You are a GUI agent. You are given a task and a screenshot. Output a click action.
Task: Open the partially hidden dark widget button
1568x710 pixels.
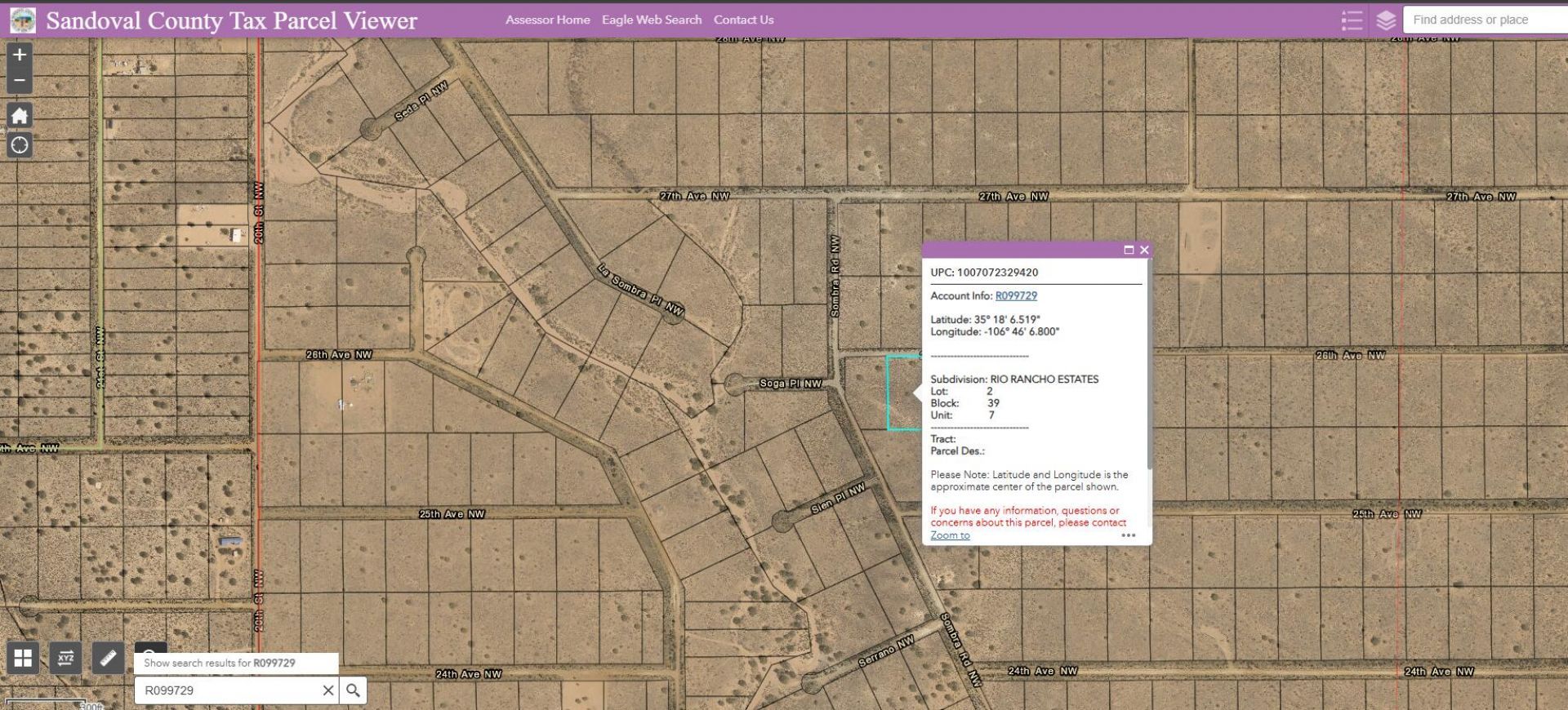pyautogui.click(x=150, y=648)
